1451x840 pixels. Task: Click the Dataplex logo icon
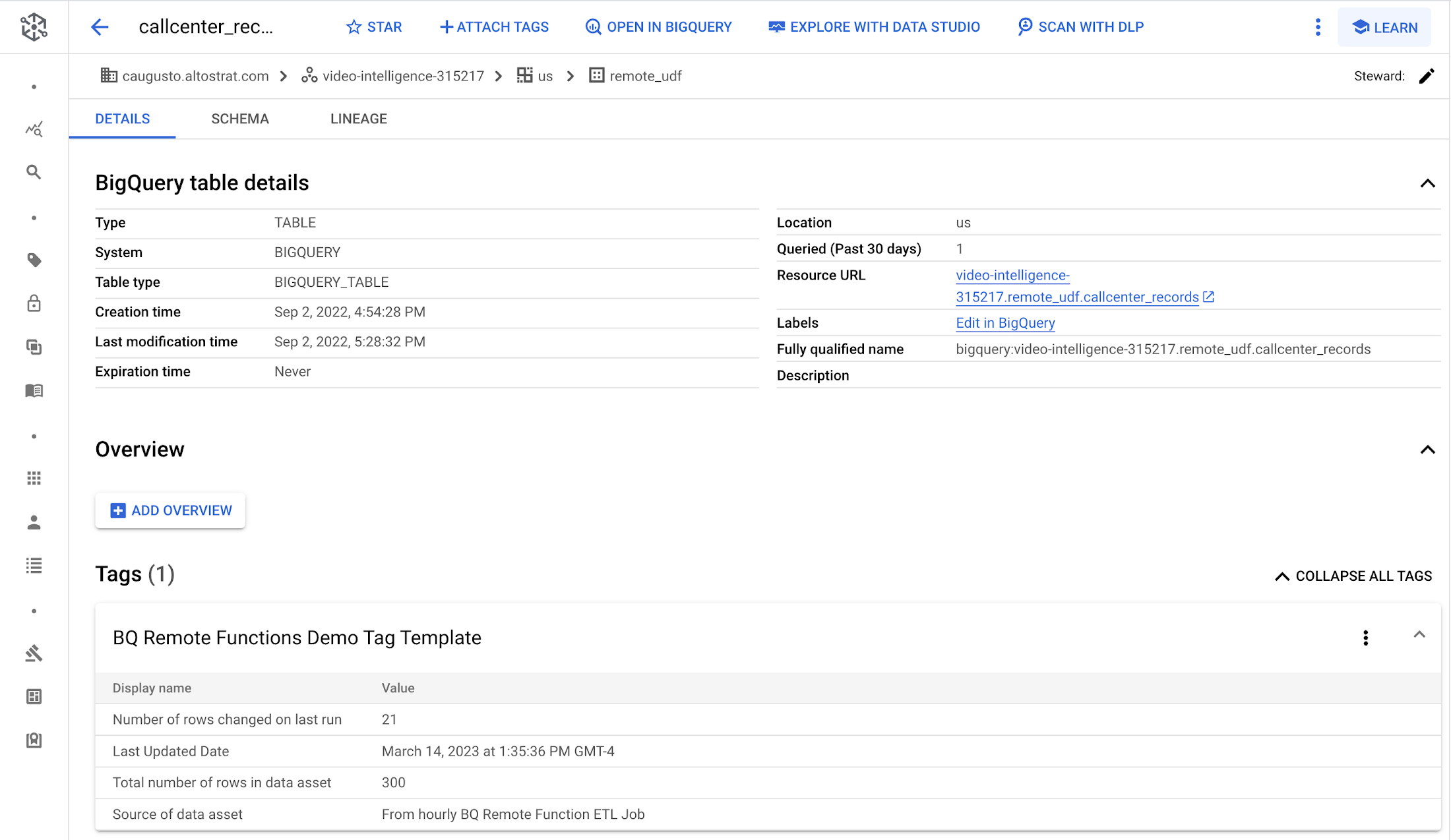tap(34, 26)
